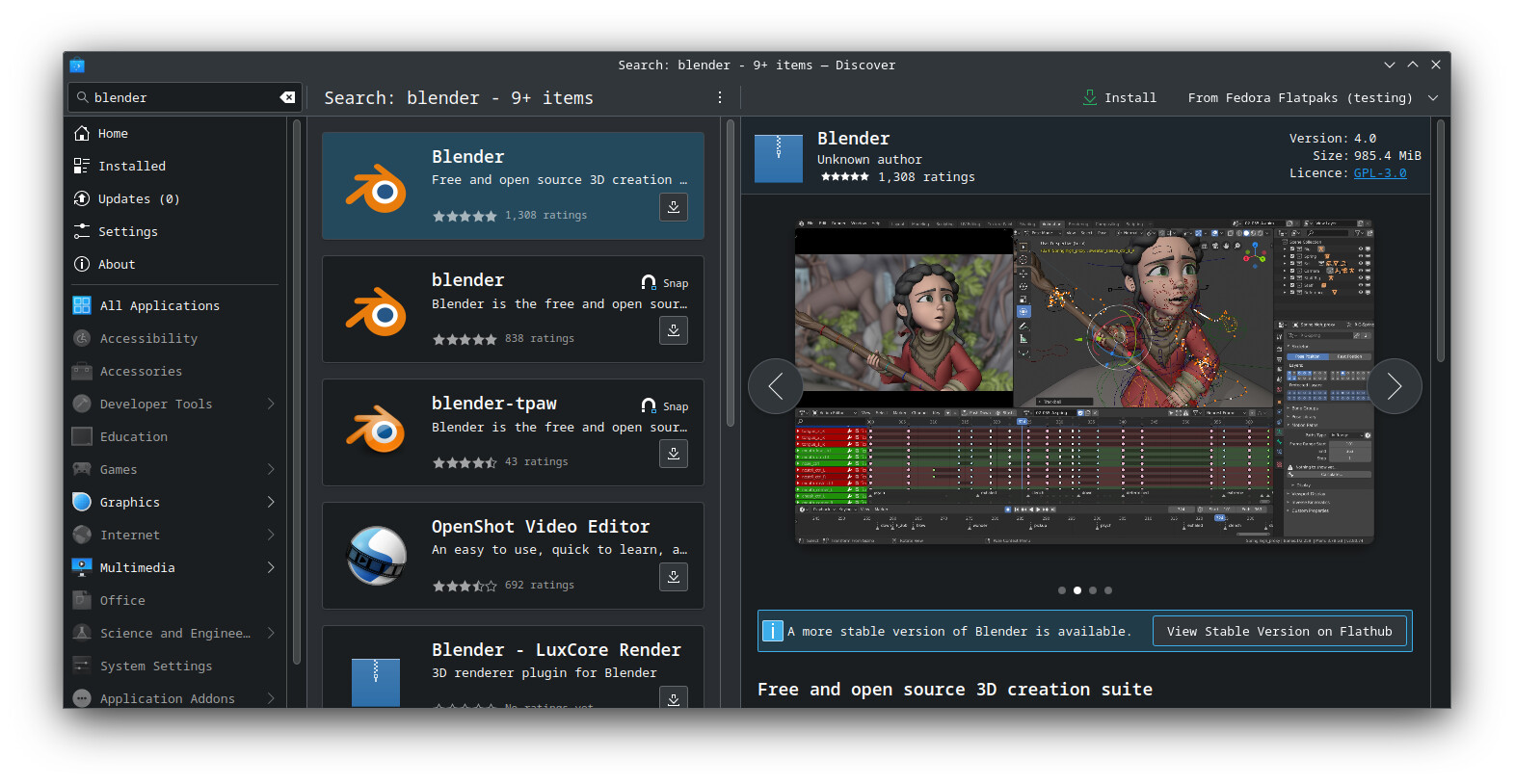Show next screenshot with right arrow

coord(1395,386)
